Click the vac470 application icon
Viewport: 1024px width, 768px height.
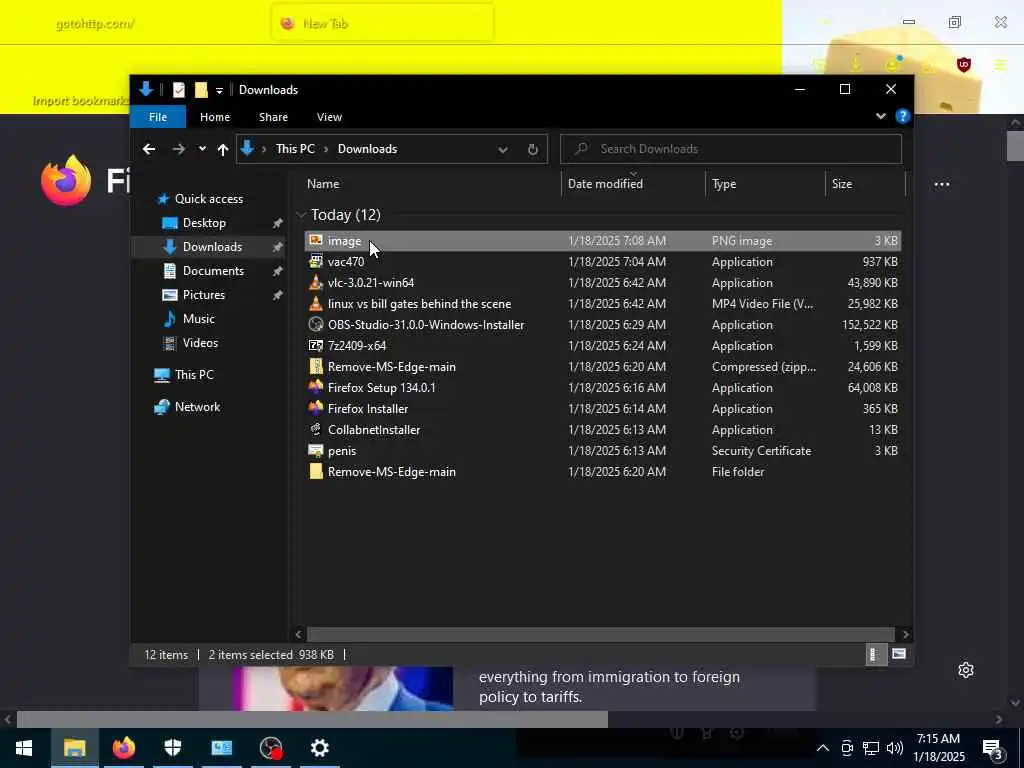pyautogui.click(x=316, y=261)
